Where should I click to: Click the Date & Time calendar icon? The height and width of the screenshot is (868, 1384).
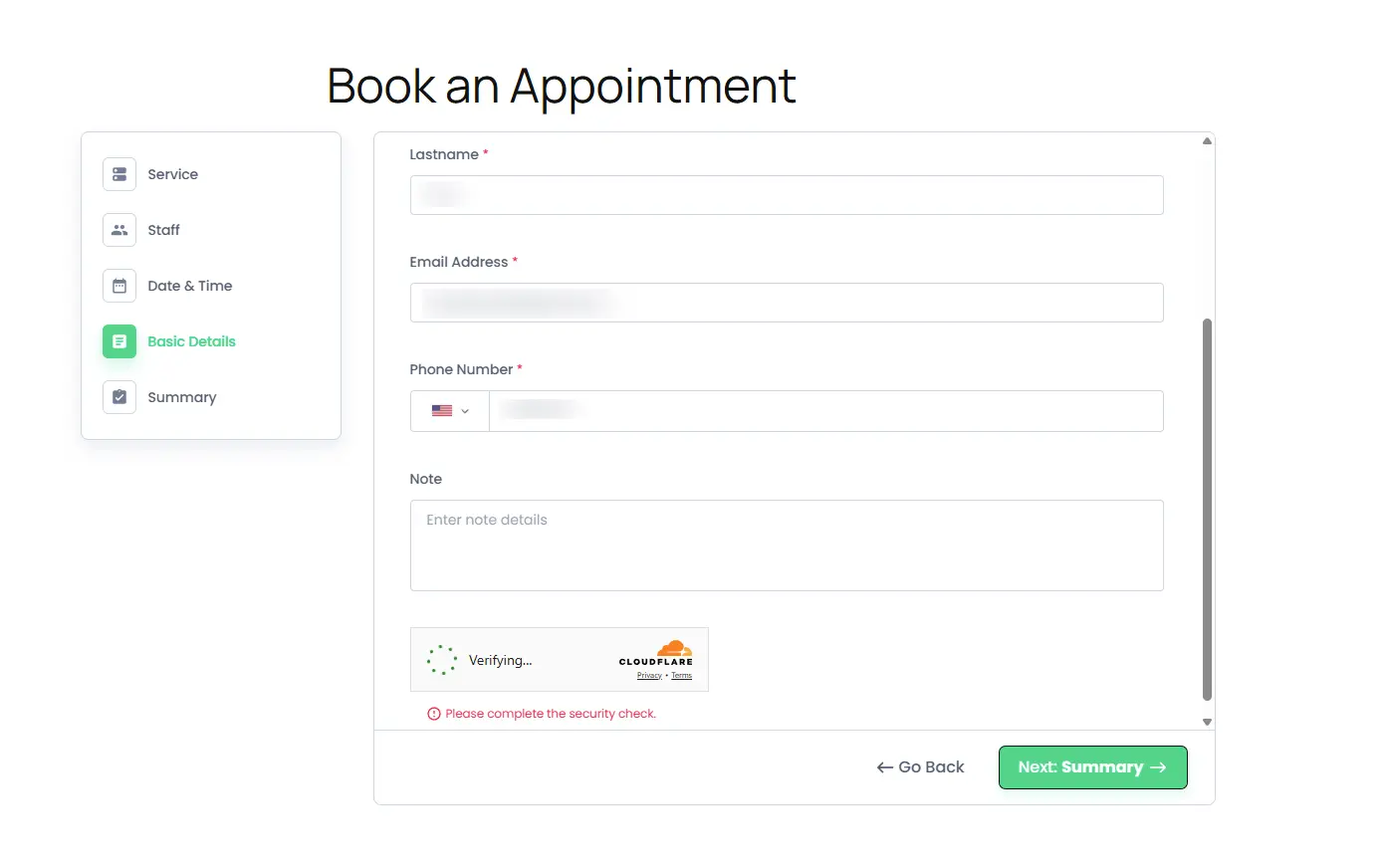[x=119, y=286]
